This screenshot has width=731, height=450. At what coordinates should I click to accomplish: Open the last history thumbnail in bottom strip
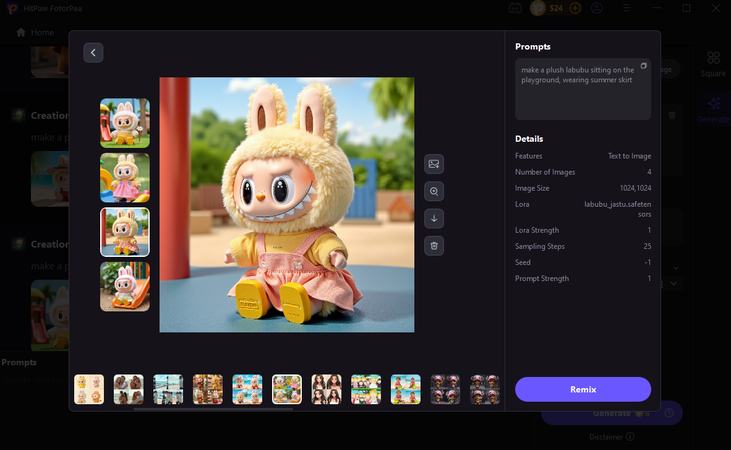[x=485, y=389]
